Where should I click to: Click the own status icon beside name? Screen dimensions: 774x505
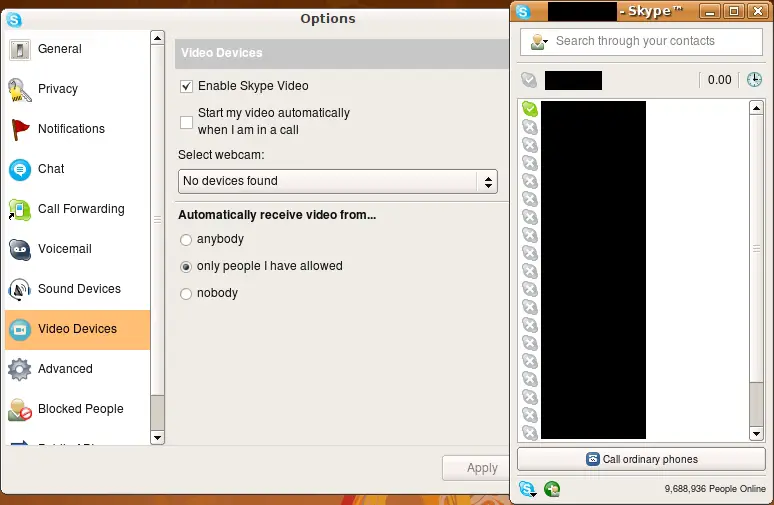pyautogui.click(x=529, y=79)
